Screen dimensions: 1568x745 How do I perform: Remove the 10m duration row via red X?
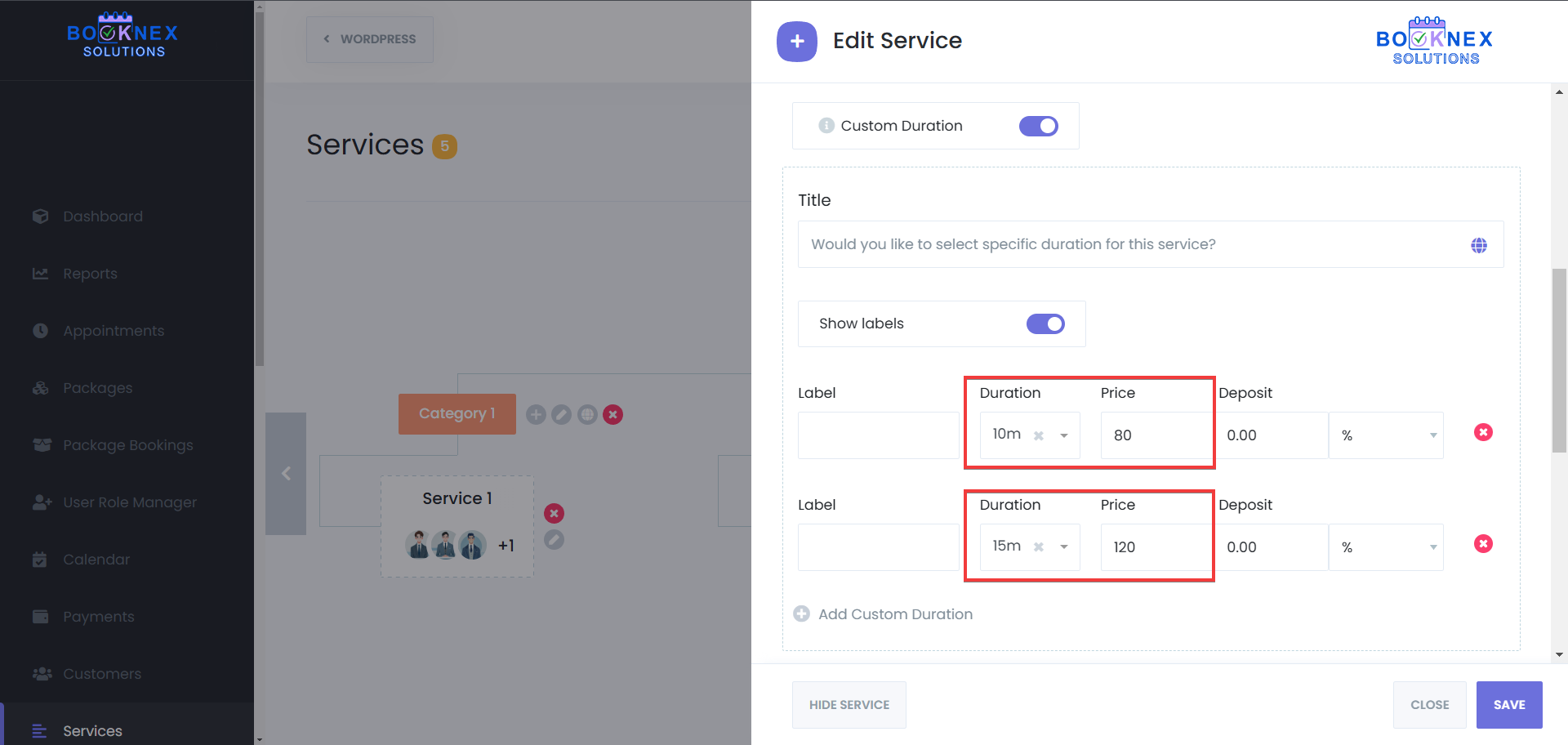(x=1484, y=432)
